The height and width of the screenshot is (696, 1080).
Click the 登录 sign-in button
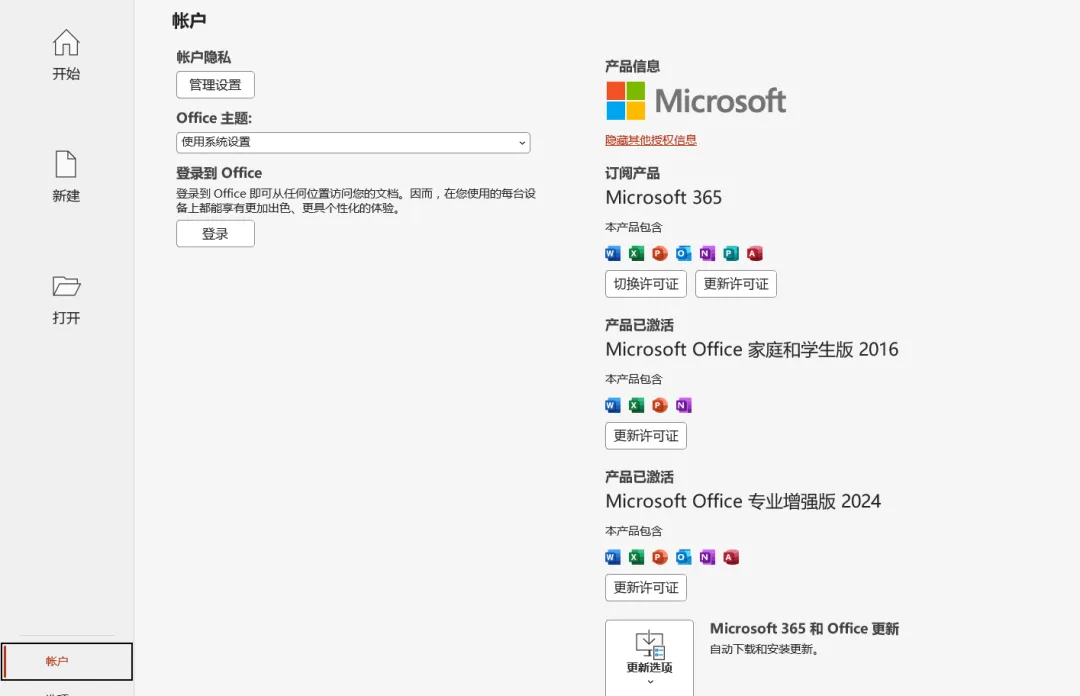(x=216, y=234)
